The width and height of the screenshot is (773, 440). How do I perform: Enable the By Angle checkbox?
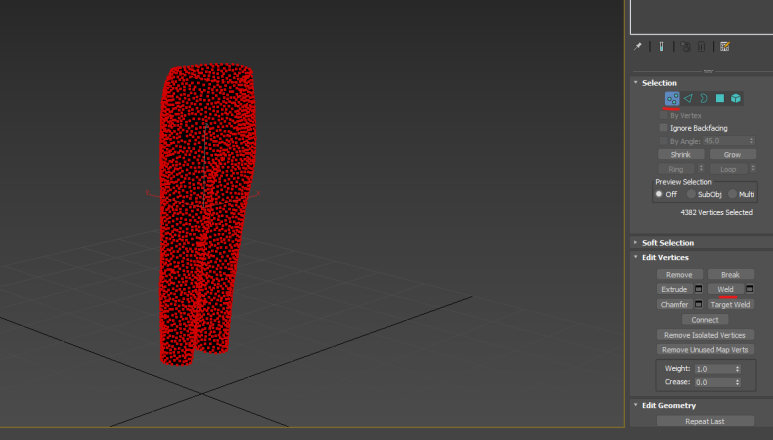[664, 141]
